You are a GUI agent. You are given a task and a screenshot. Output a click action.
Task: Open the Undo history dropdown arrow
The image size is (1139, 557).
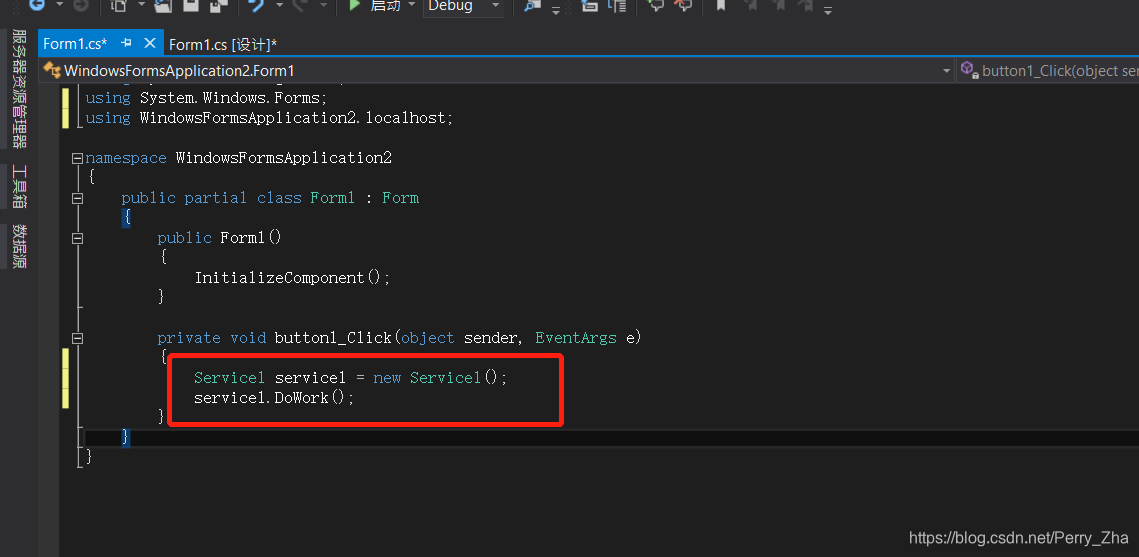280,6
